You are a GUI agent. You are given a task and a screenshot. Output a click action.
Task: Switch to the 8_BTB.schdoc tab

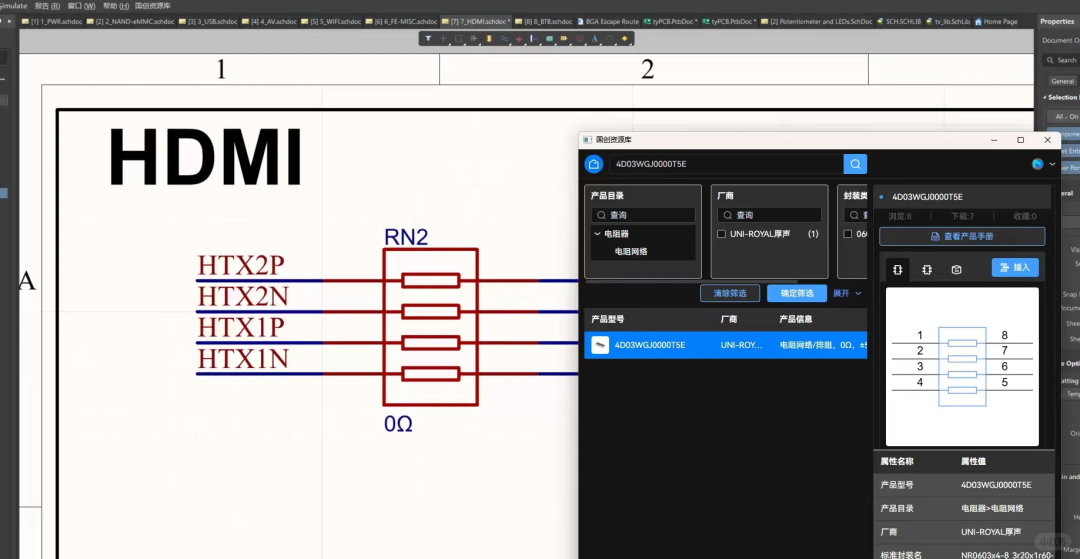(543, 21)
